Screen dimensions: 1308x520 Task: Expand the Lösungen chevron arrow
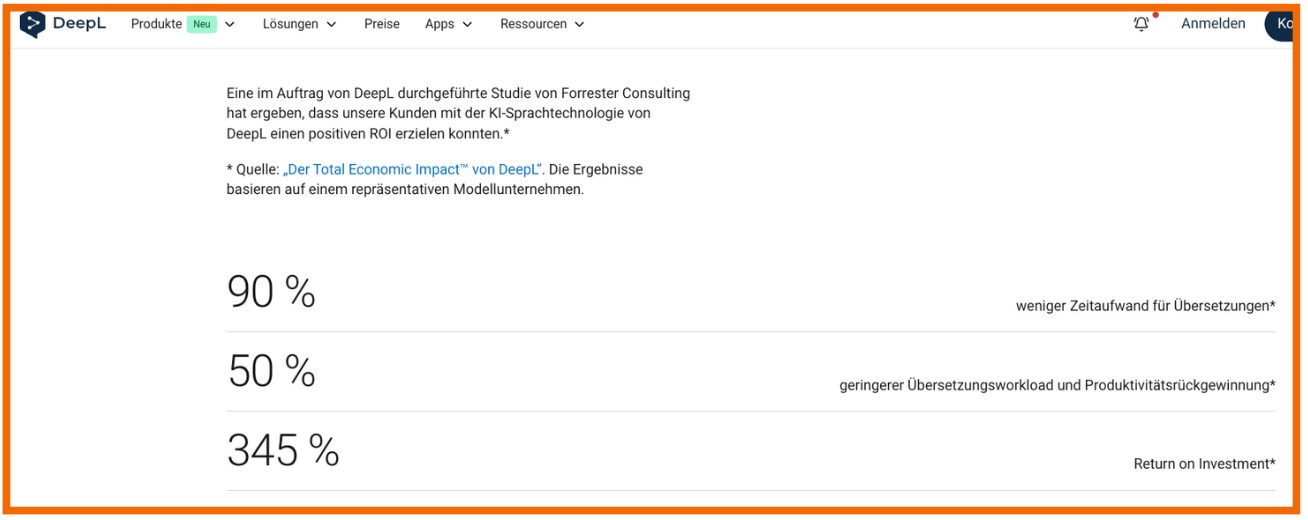coord(332,25)
